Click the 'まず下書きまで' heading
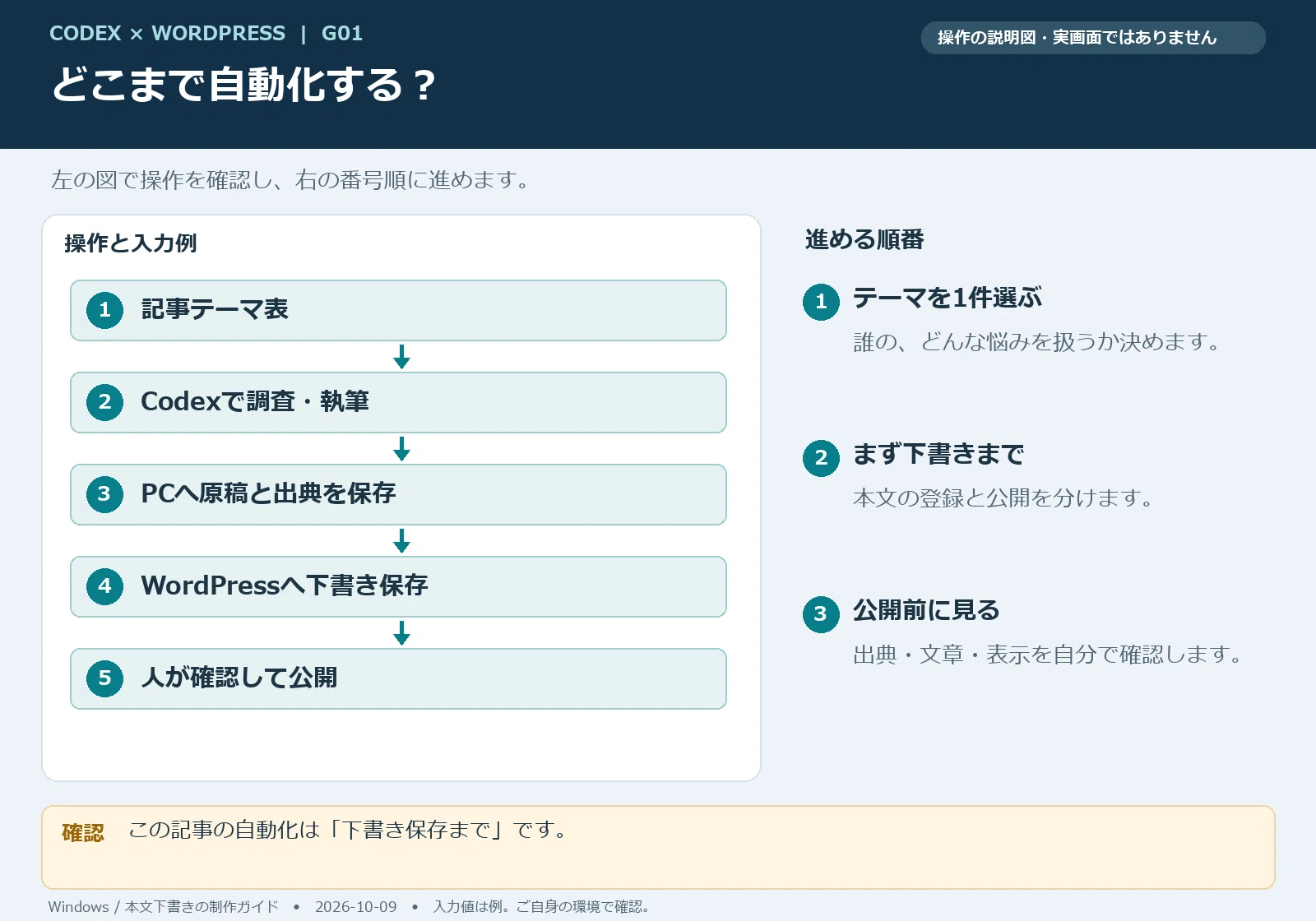This screenshot has width=1316, height=921. 938,454
